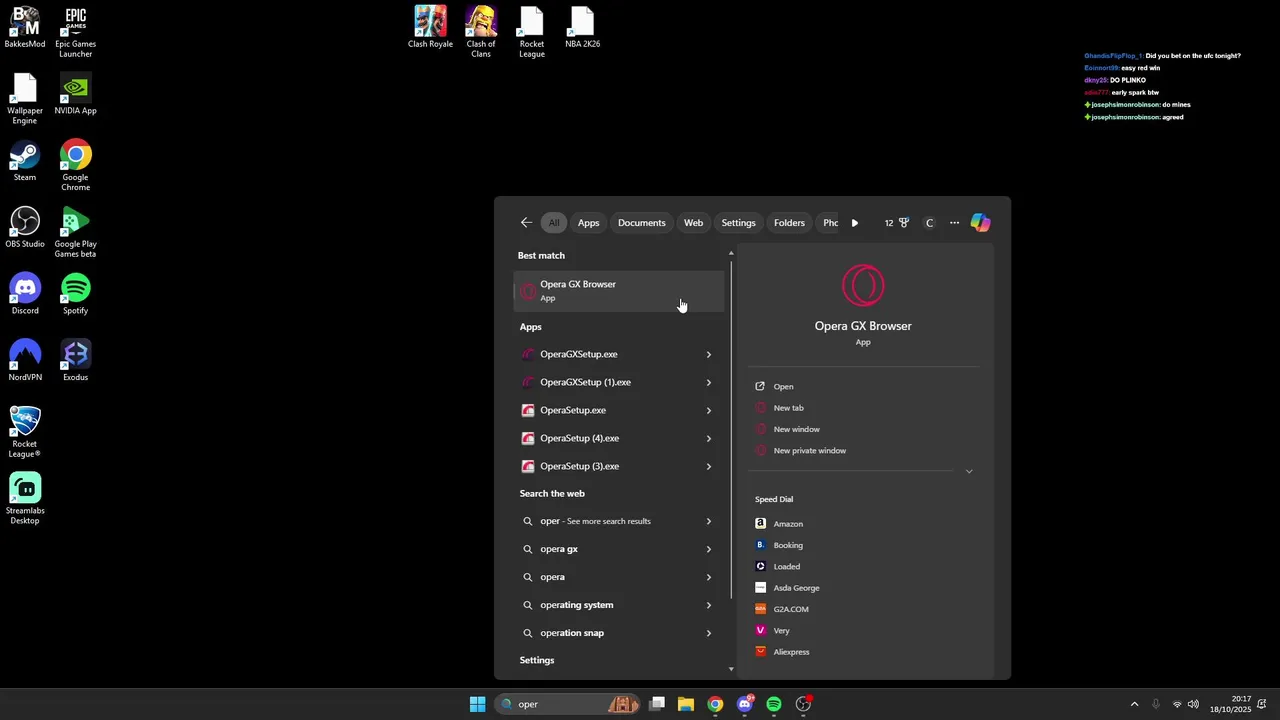
Task: Expand 'opera gx' web suggestion chevron
Action: [x=709, y=549]
